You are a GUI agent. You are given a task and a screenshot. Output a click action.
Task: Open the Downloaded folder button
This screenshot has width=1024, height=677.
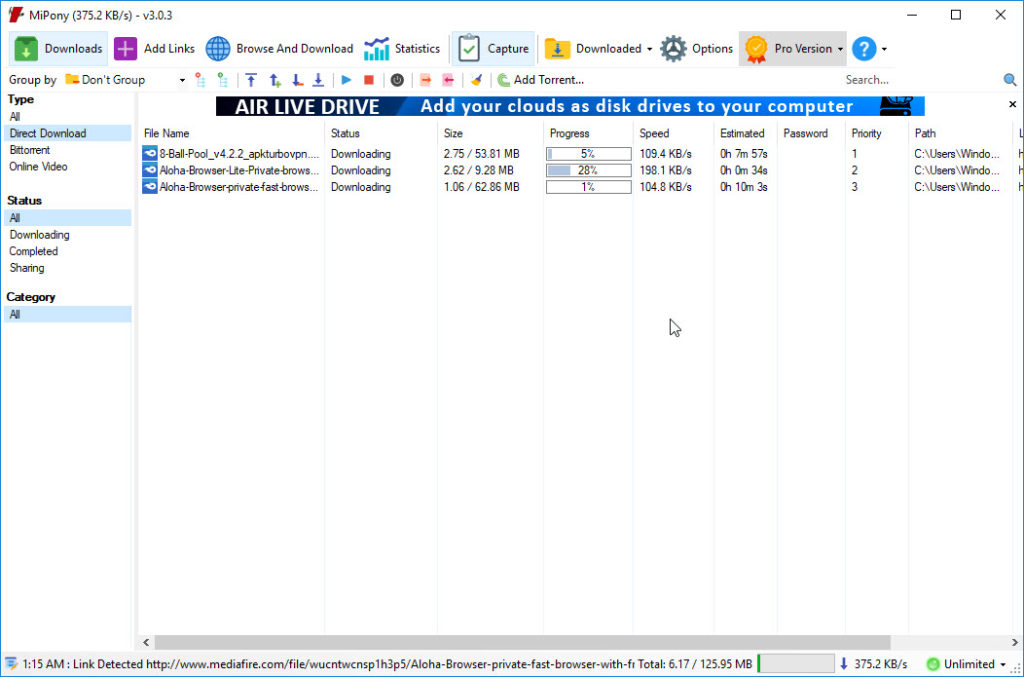tap(593, 48)
